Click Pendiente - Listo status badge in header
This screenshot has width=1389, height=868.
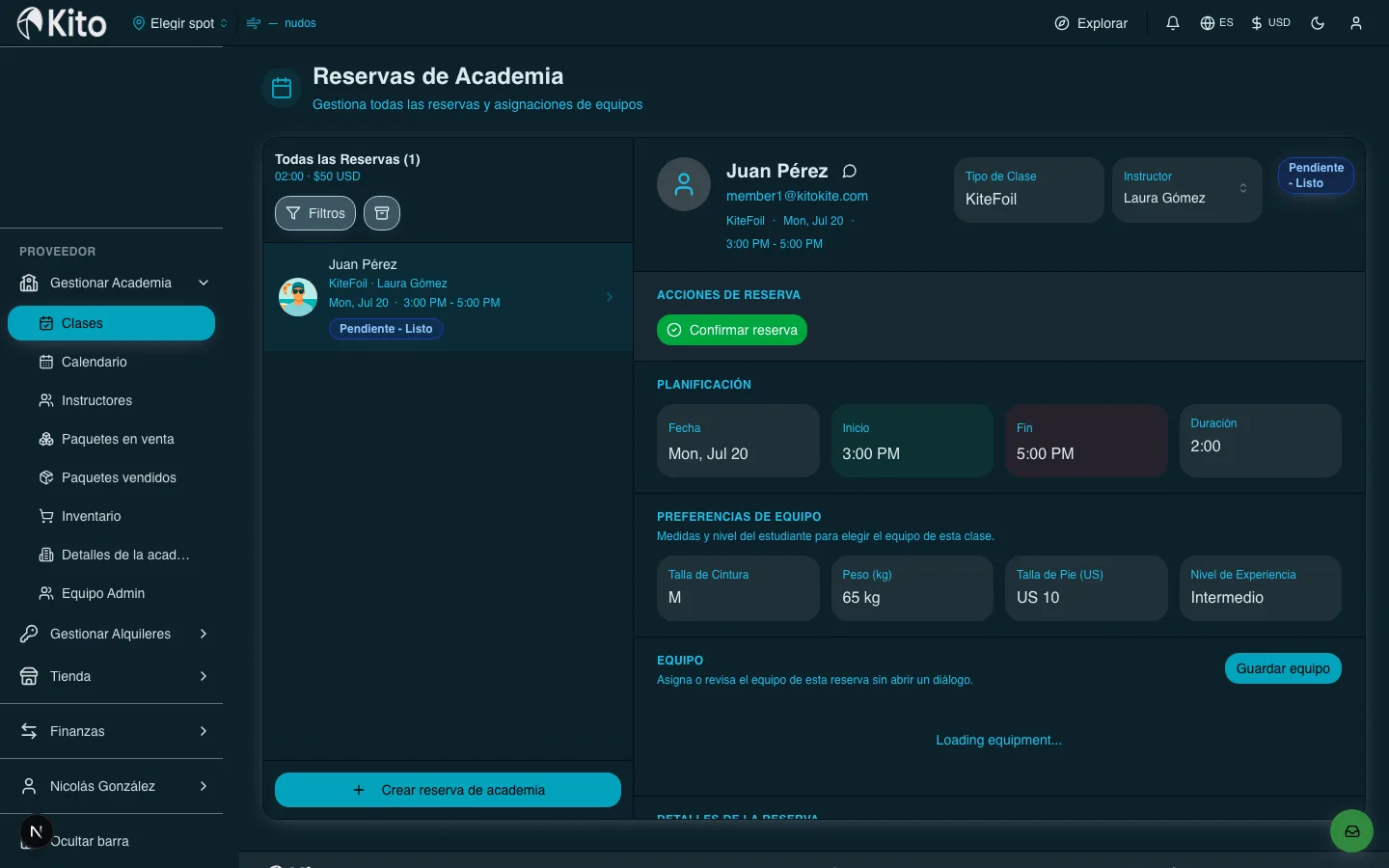1316,176
